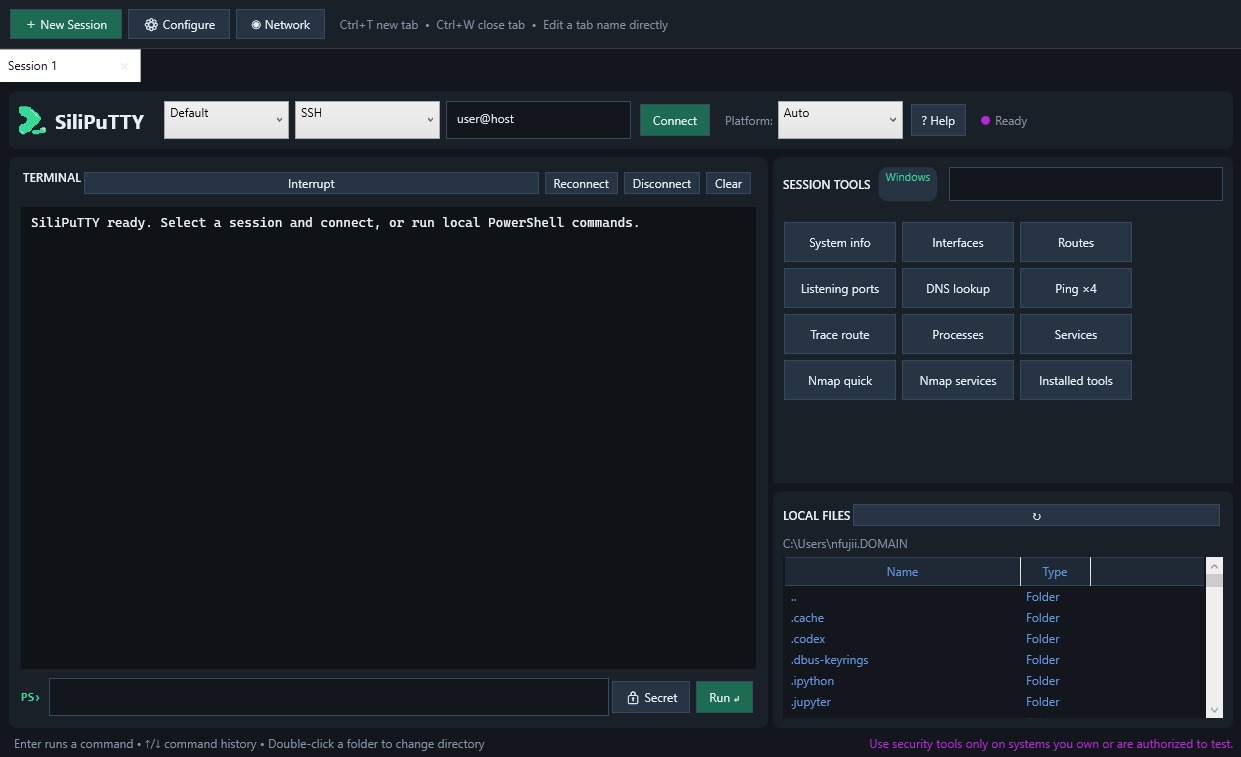Run the System info tool

[840, 242]
